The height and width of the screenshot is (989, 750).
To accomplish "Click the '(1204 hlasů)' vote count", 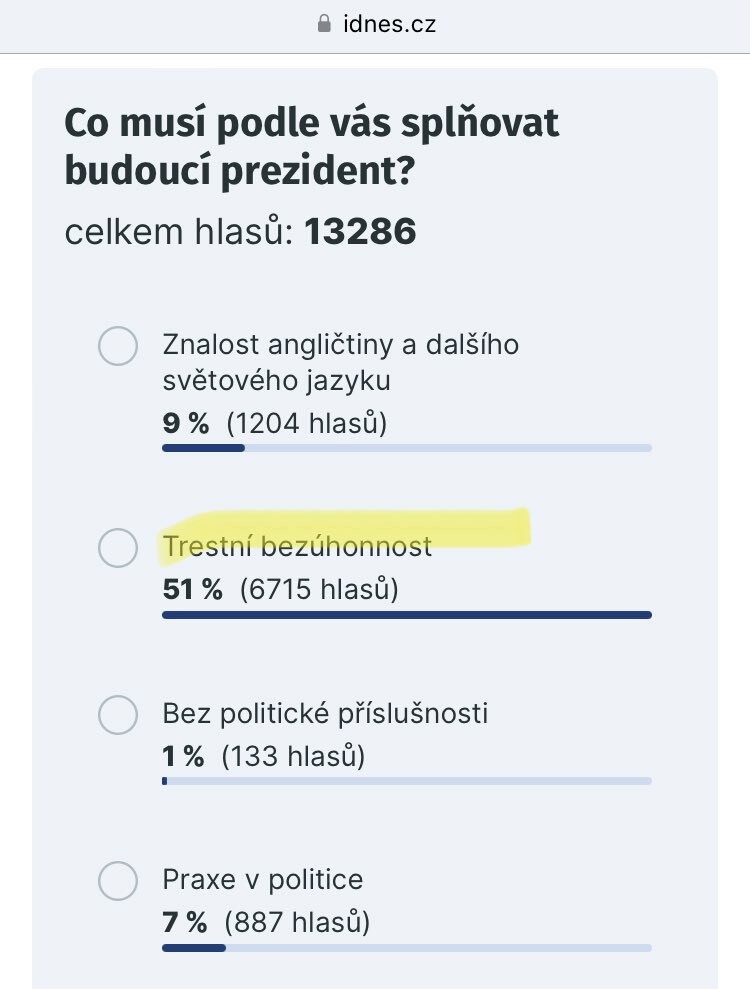I will coord(307,423).
